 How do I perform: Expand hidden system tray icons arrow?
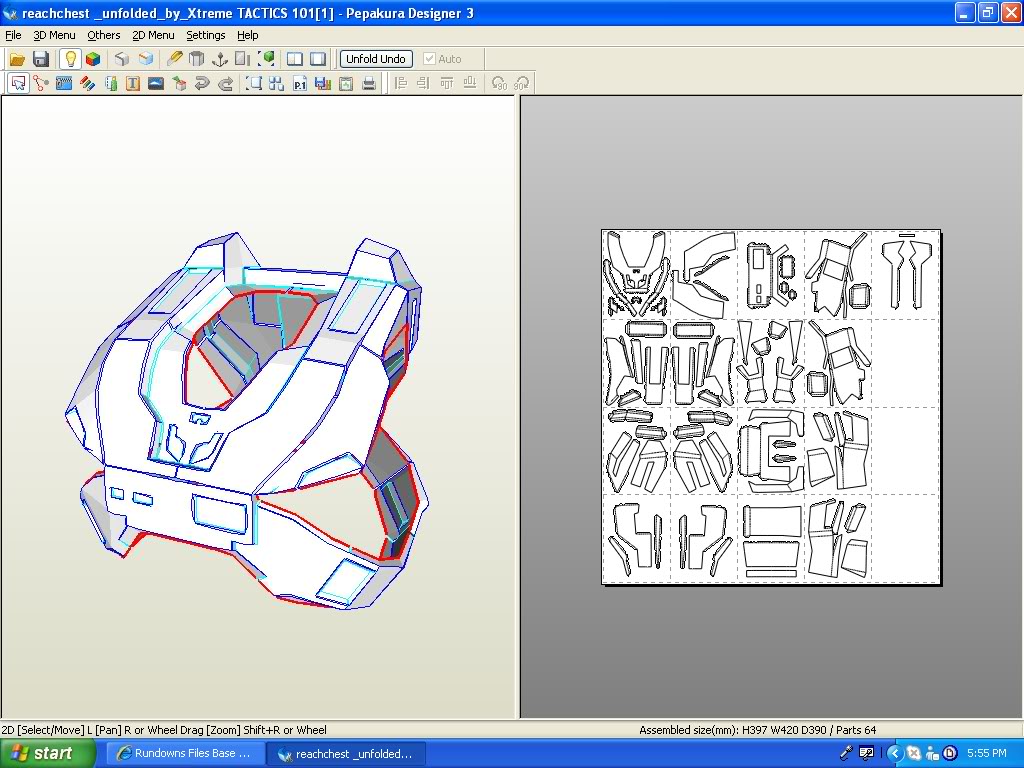[894, 754]
